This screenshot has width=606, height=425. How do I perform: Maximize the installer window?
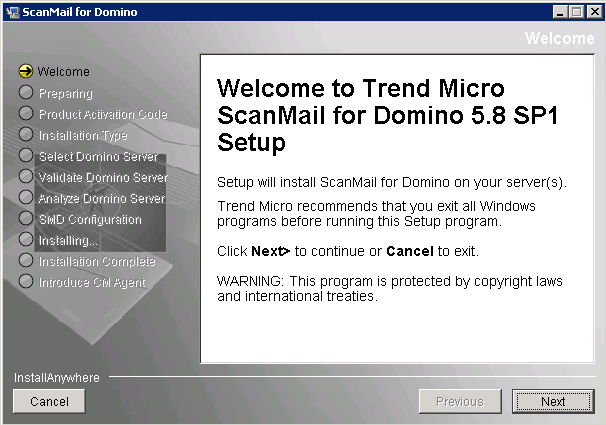coord(574,12)
